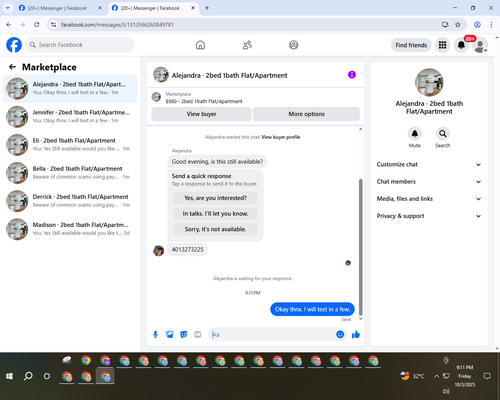Open Windows taskbar search
The image size is (500, 400).
pos(28,376)
